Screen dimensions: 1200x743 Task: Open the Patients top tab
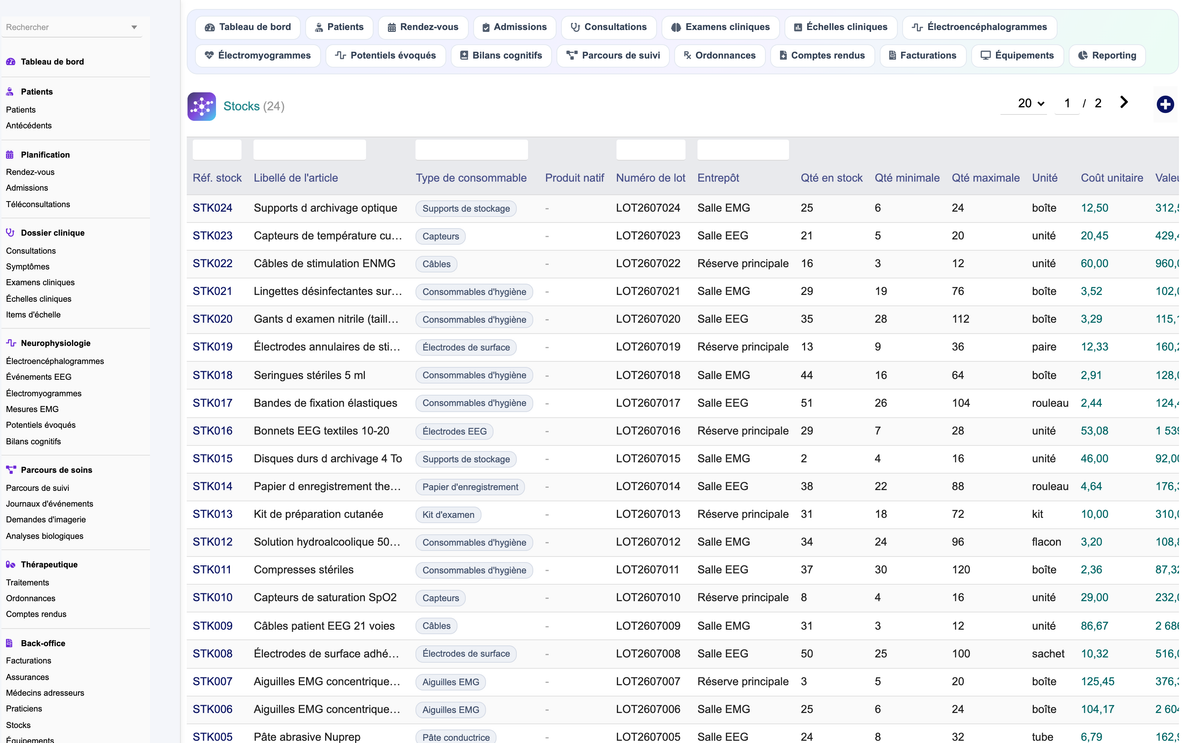coord(338,28)
